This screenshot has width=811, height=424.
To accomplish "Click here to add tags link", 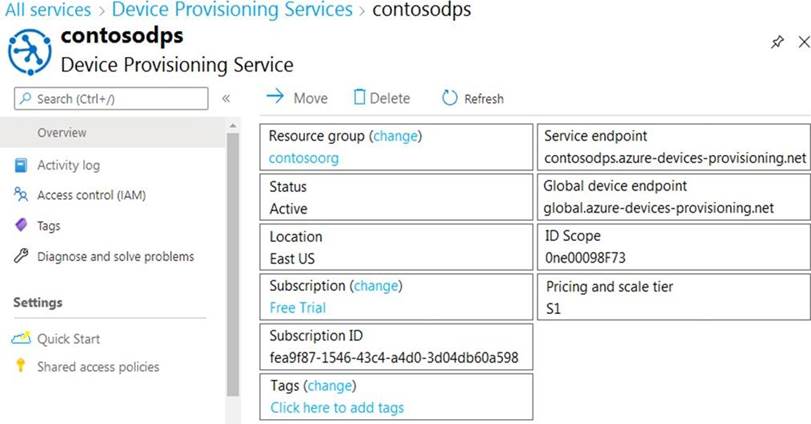I will click(x=337, y=408).
